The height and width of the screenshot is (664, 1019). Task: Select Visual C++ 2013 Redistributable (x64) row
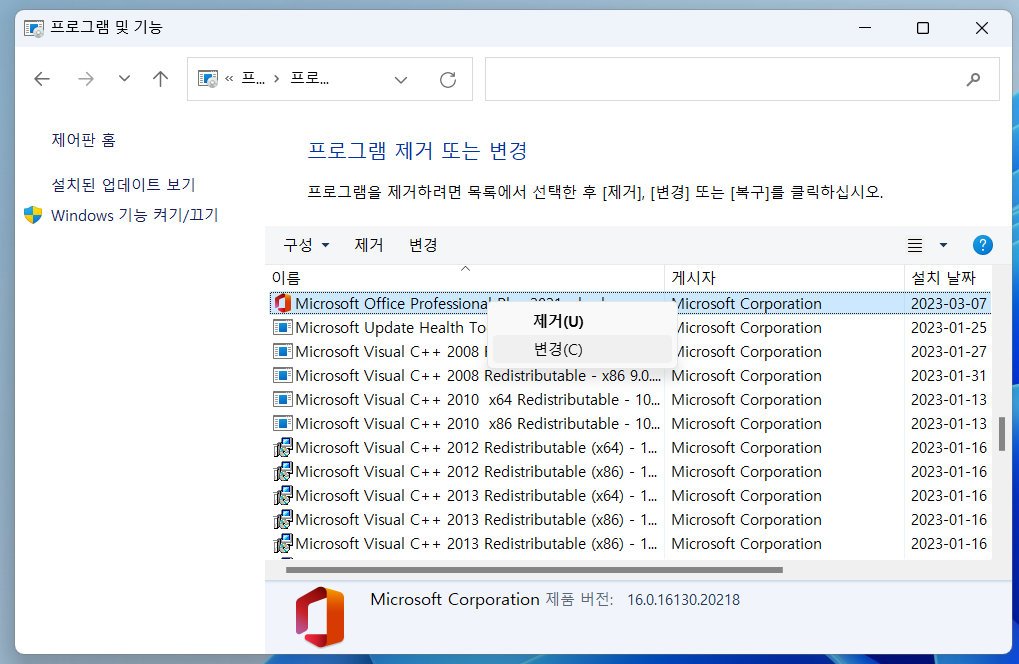tap(630, 496)
